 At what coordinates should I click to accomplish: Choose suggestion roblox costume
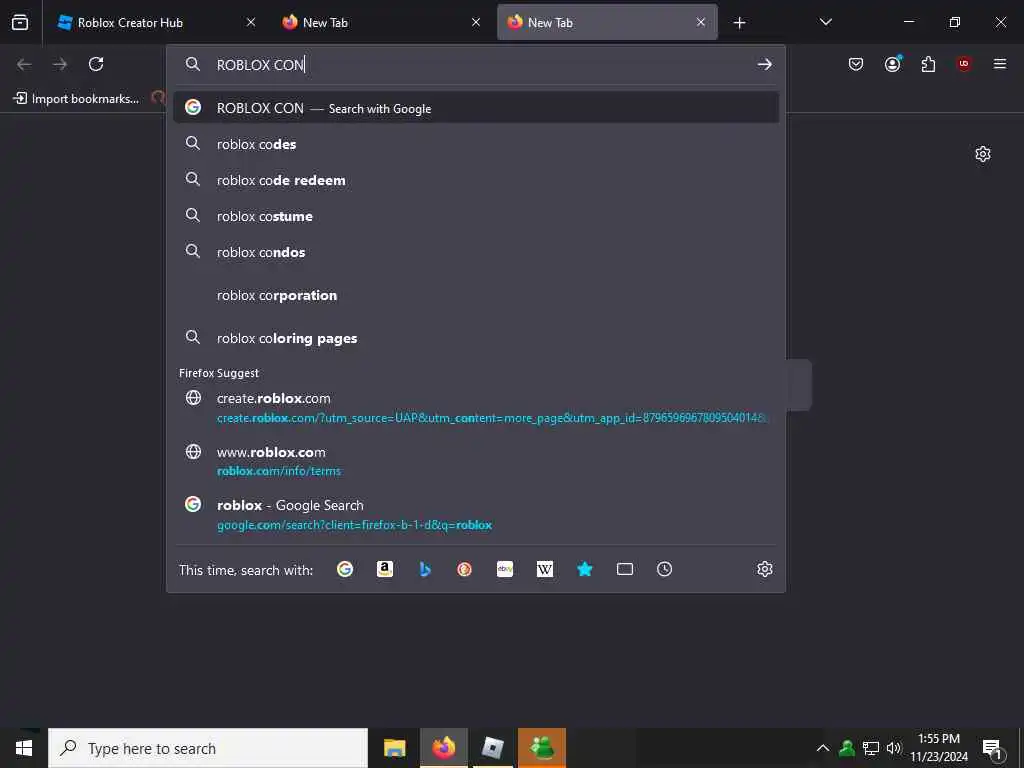(x=475, y=216)
